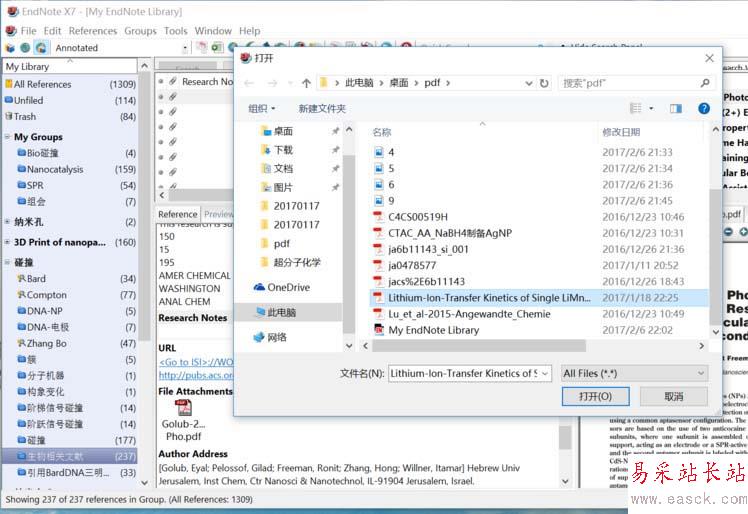748x514 pixels.
Task: Open the Groups menu
Action: click(140, 31)
